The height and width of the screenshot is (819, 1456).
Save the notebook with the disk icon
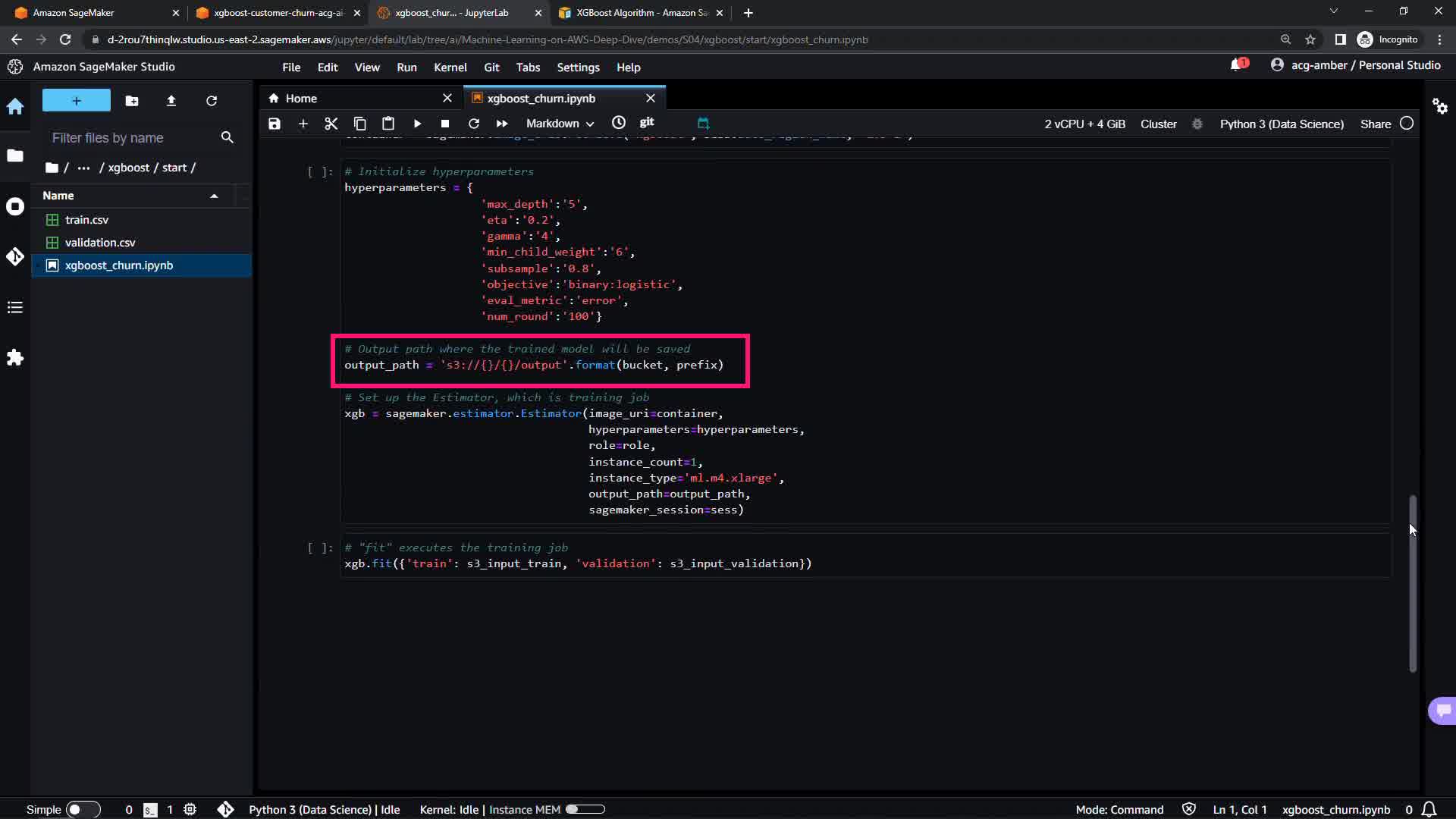click(275, 124)
